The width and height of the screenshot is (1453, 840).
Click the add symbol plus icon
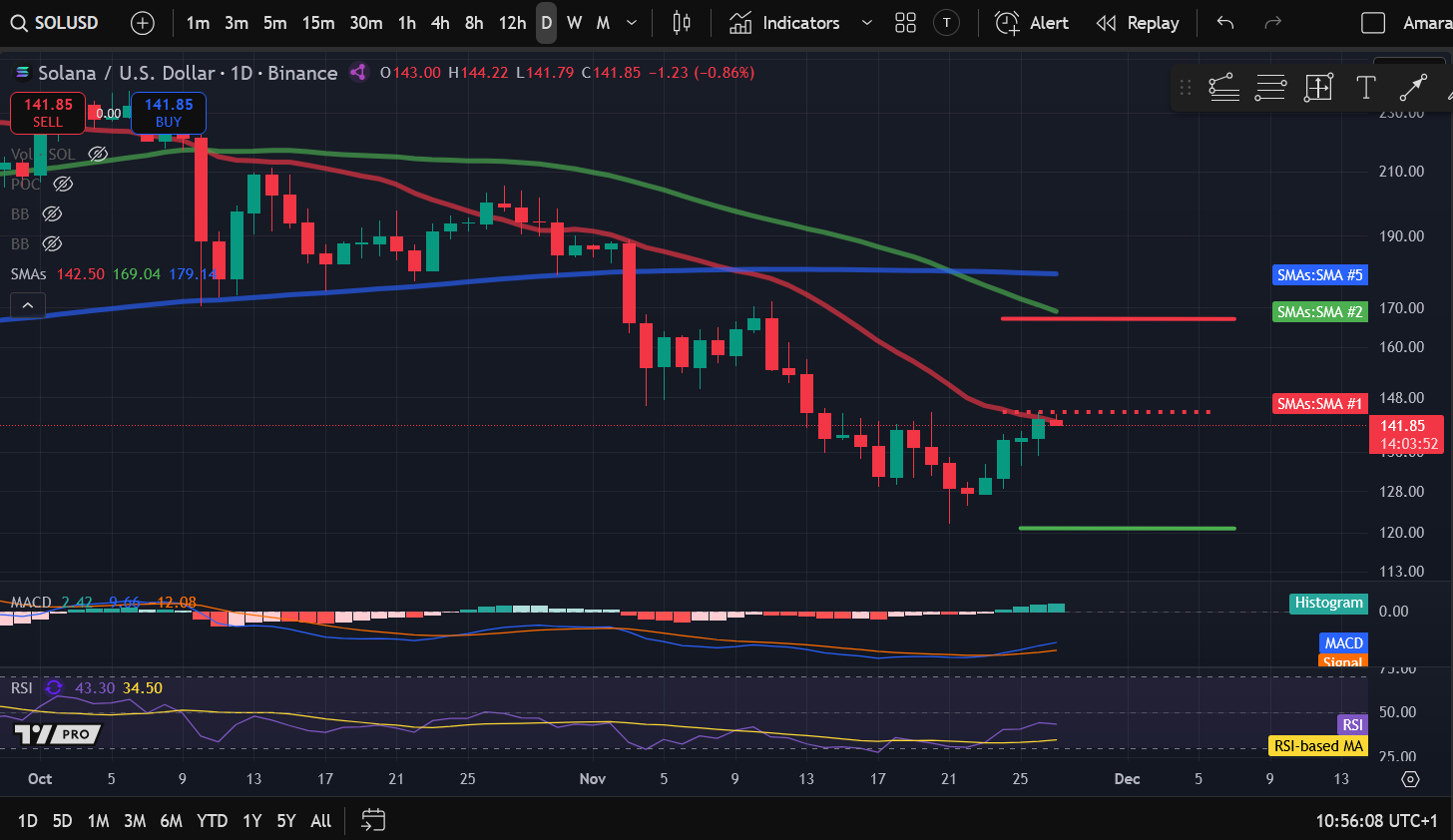point(143,23)
